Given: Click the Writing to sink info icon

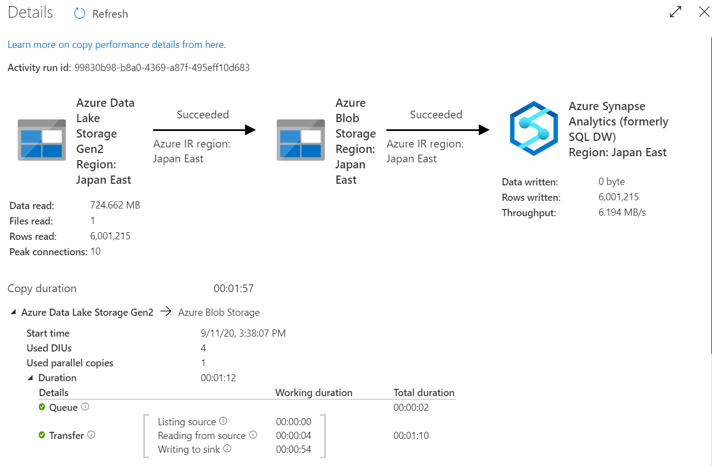Looking at the screenshot, I should pyautogui.click(x=227, y=448).
